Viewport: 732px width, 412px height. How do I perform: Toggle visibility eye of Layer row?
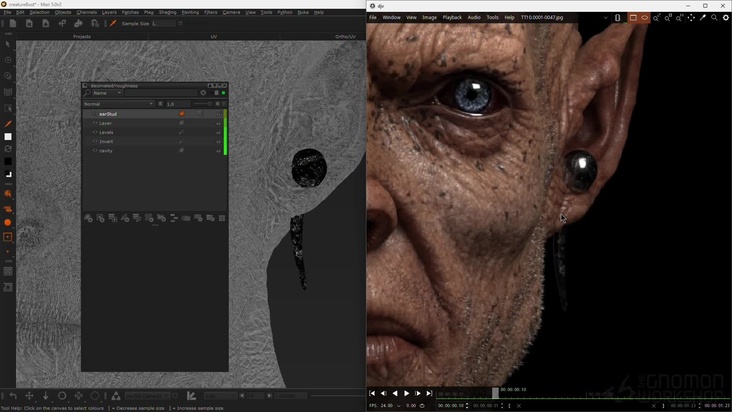[95, 123]
